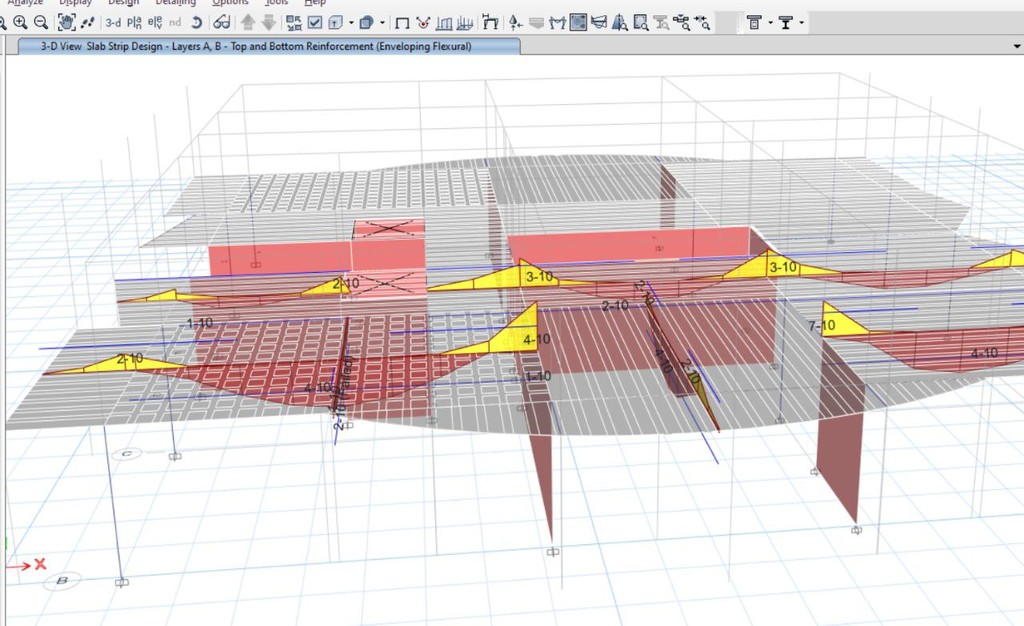
Task: Select the footprints walk-through tool beside Pan
Action: click(x=88, y=23)
